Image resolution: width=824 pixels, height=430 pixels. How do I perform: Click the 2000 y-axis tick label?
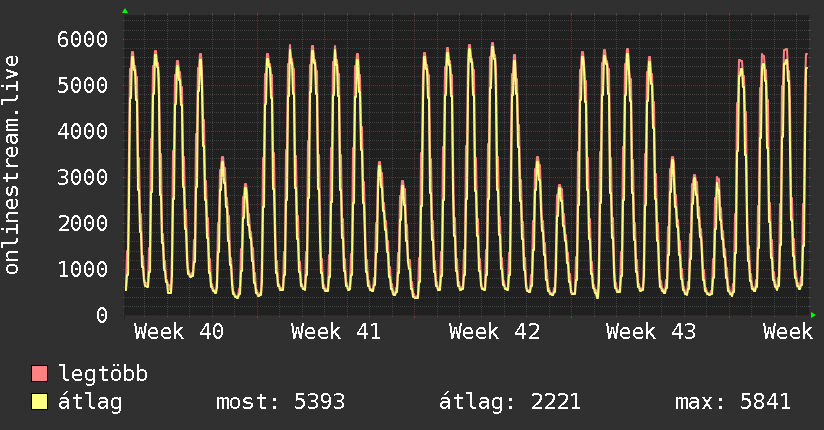coord(83,223)
